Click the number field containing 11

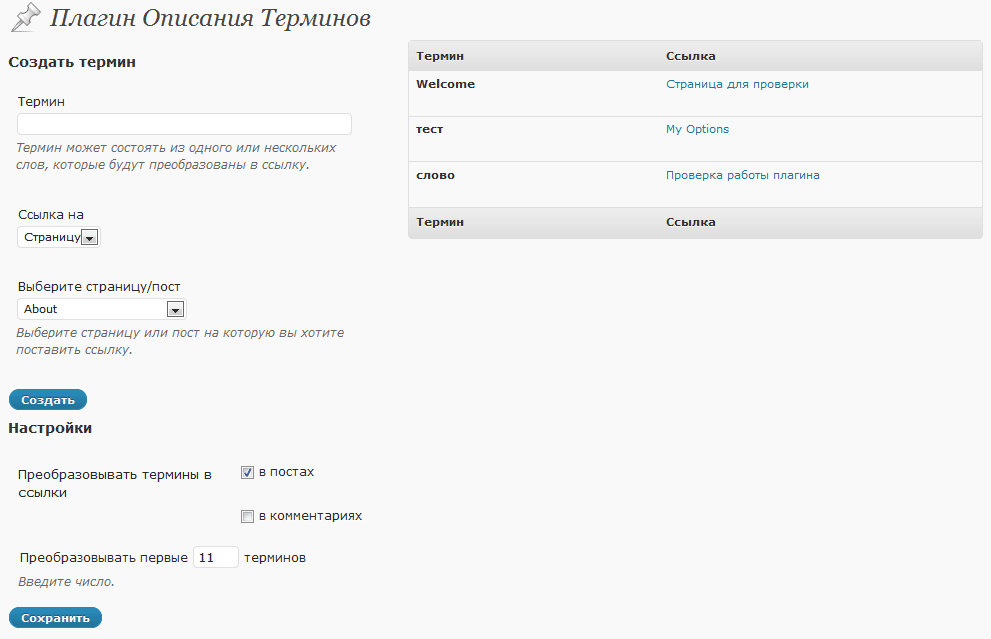click(216, 557)
